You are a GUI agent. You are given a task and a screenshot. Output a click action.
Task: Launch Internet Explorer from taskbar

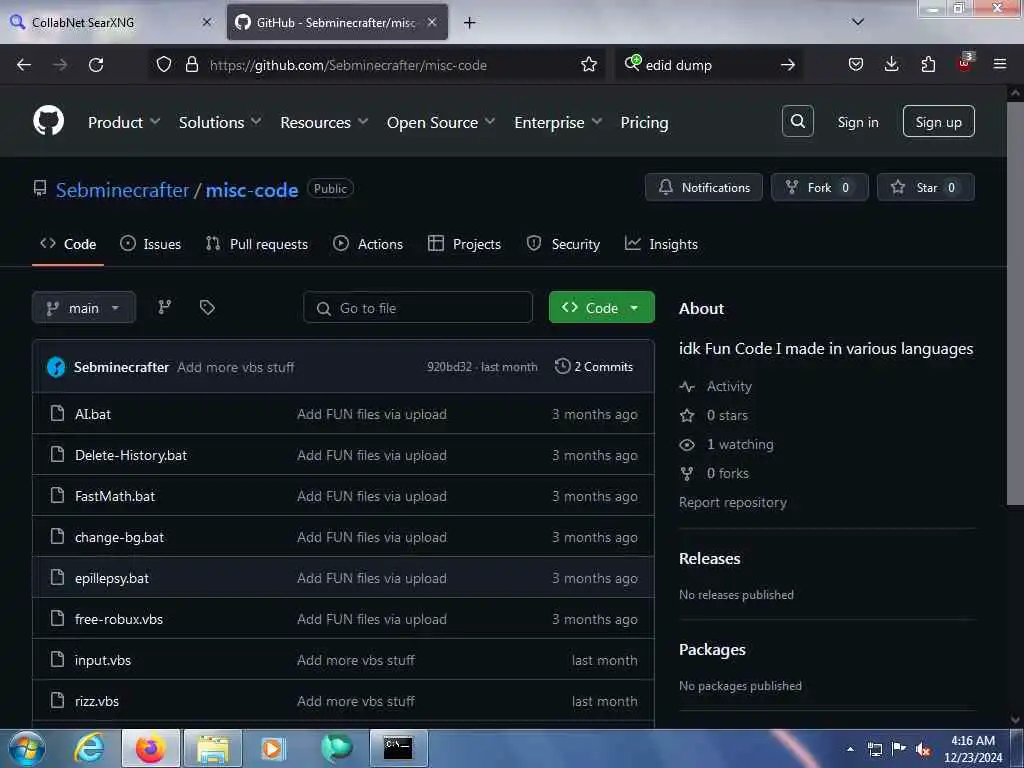click(89, 748)
